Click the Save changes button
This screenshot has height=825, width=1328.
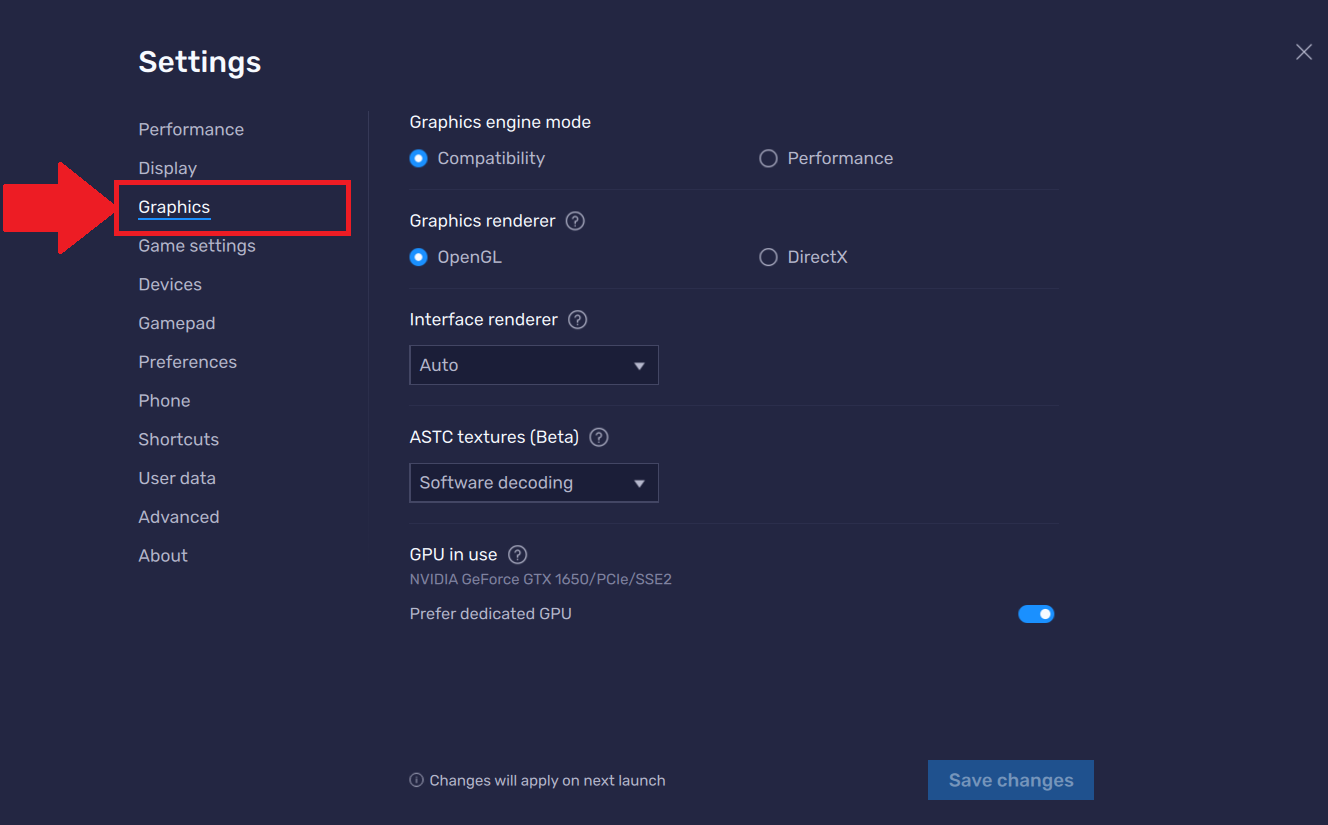tap(1010, 780)
